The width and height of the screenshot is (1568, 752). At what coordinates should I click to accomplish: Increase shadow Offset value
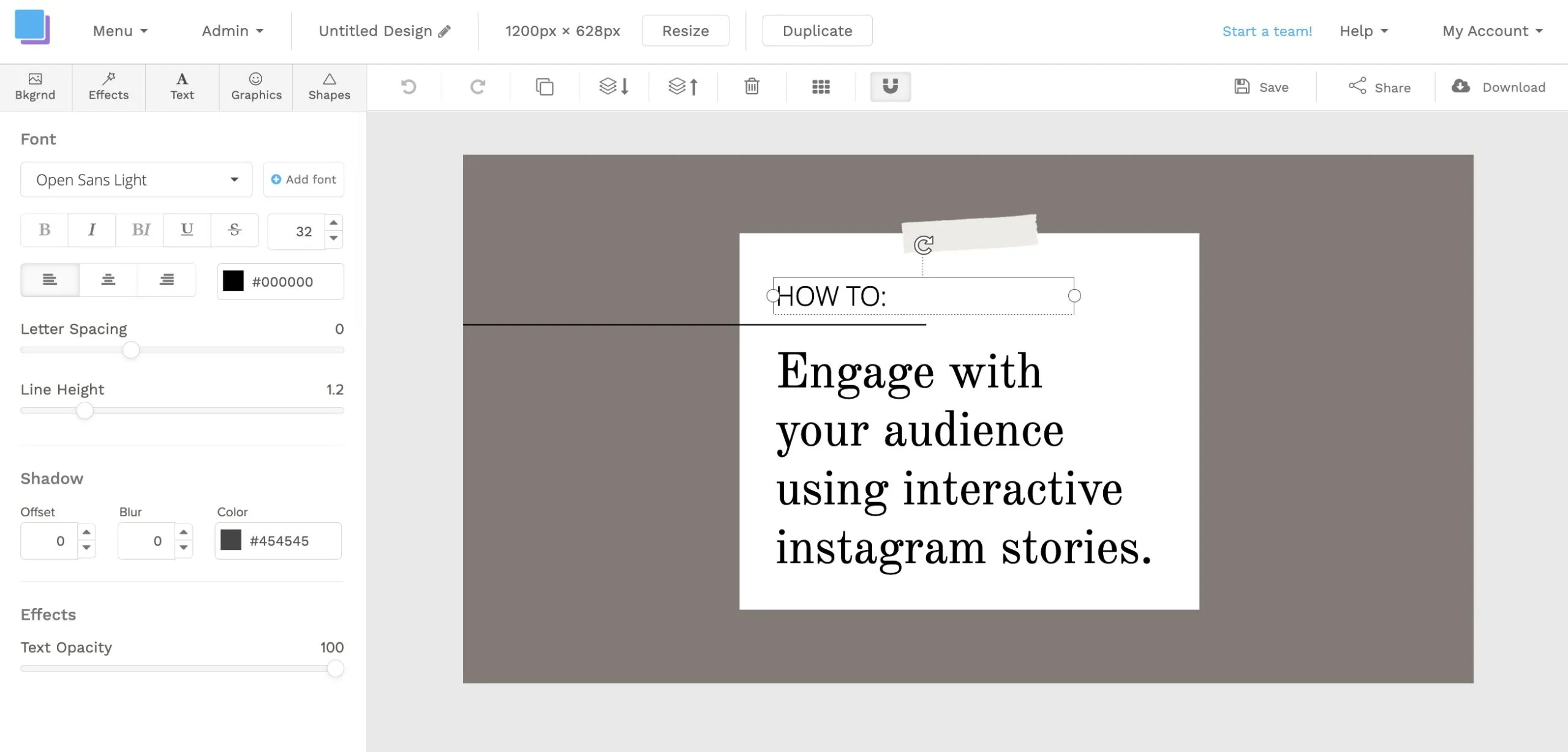pos(86,532)
